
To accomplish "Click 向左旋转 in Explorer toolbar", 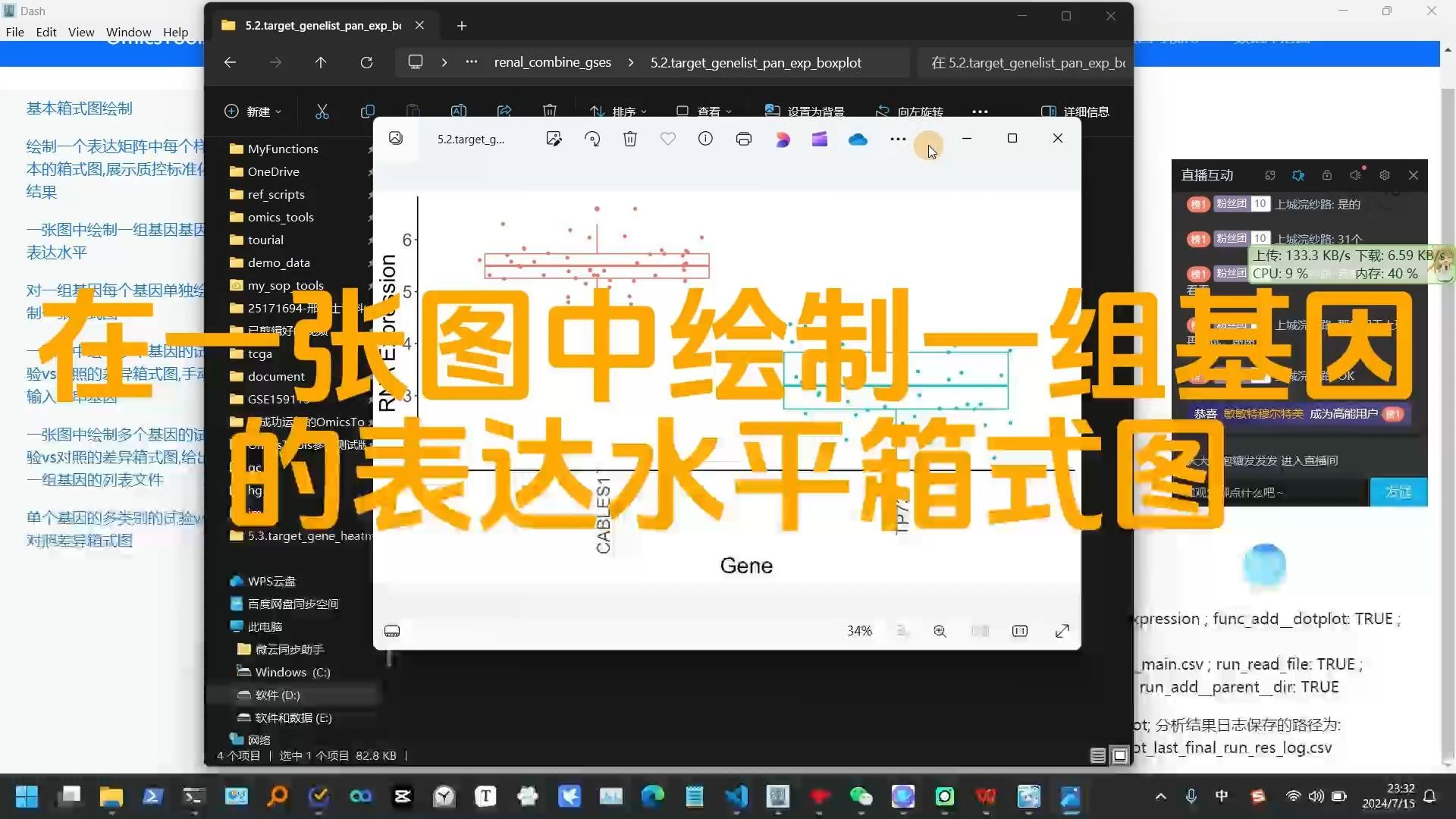I will (909, 111).
